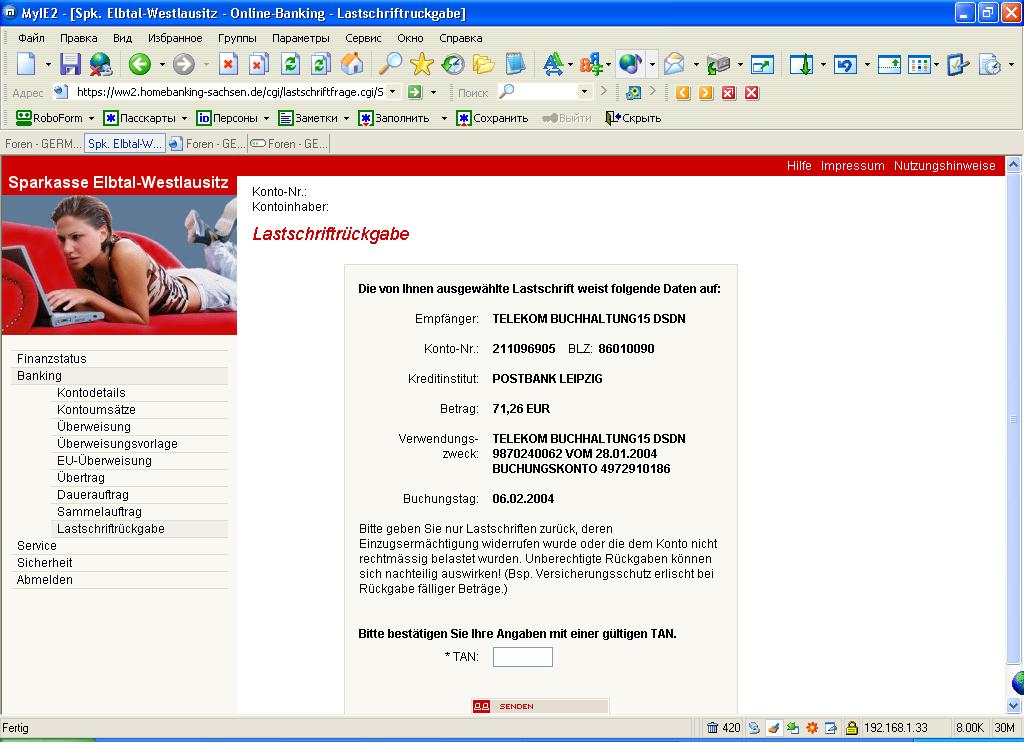Click the Stop all pages icon
This screenshot has height=744, width=1024.
click(x=259, y=64)
